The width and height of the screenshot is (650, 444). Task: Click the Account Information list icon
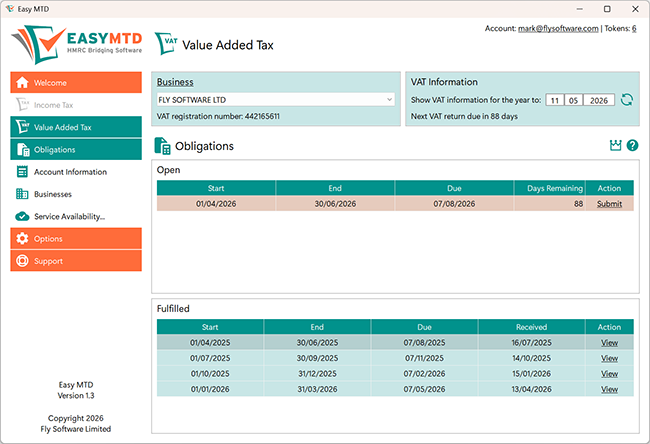click(22, 172)
